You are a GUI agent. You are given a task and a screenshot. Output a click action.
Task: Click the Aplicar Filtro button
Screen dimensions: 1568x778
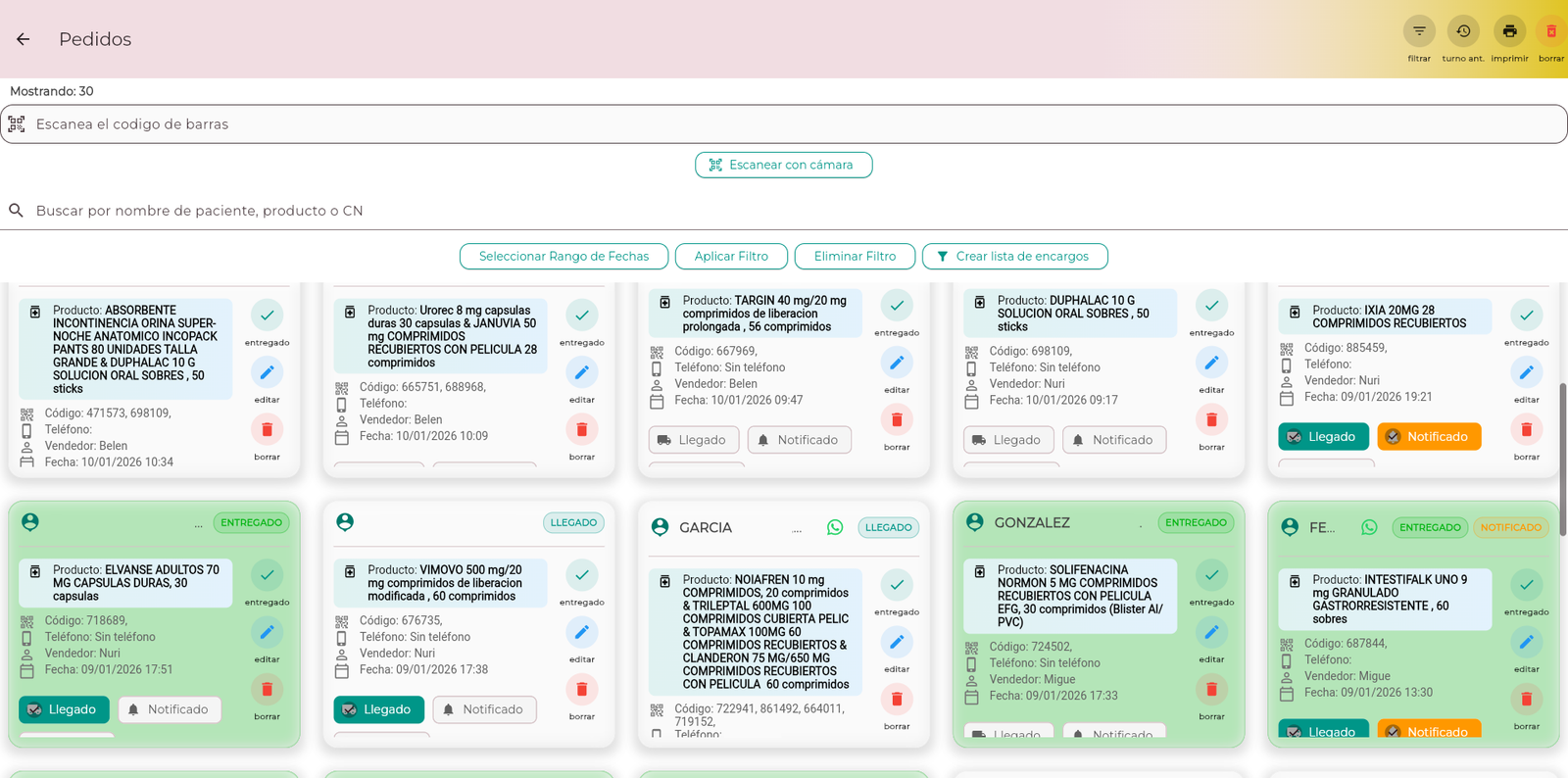[731, 257]
